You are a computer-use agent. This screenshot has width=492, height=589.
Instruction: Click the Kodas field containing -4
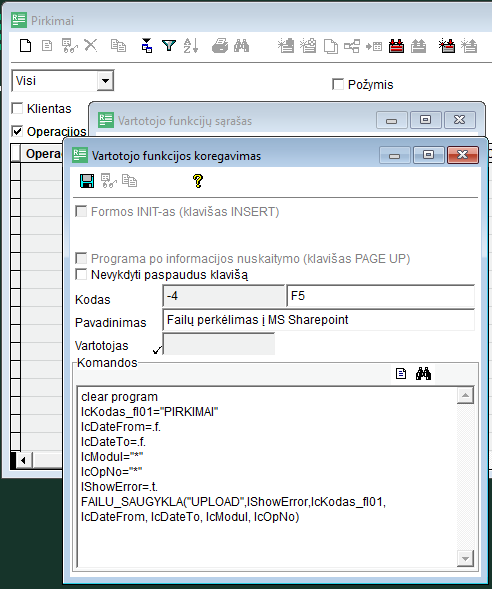click(x=223, y=296)
